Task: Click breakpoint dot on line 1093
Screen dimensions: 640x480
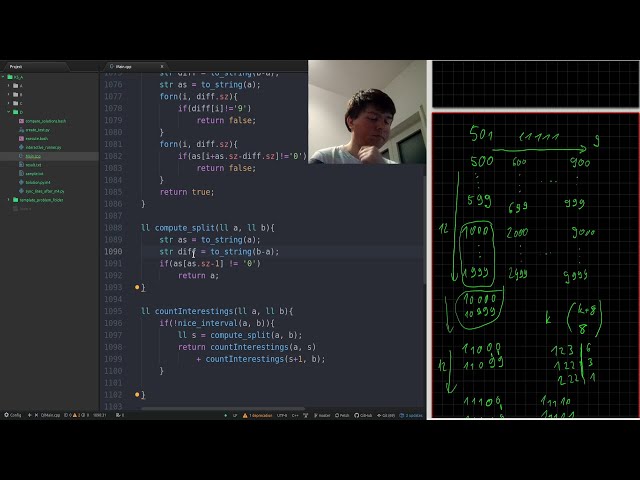Action: [137, 287]
